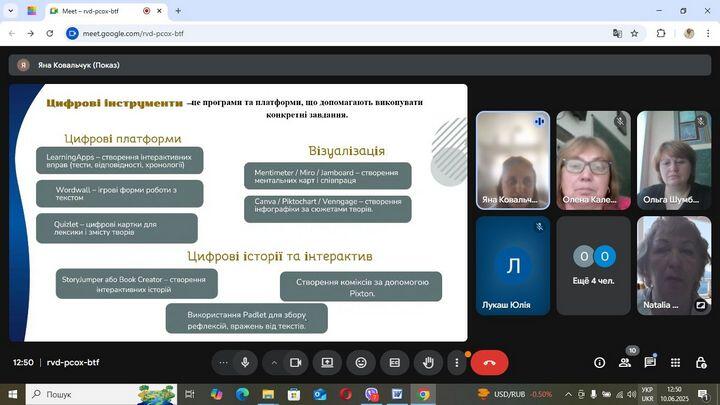
Task: Open a new browser tab
Action: tap(178, 11)
